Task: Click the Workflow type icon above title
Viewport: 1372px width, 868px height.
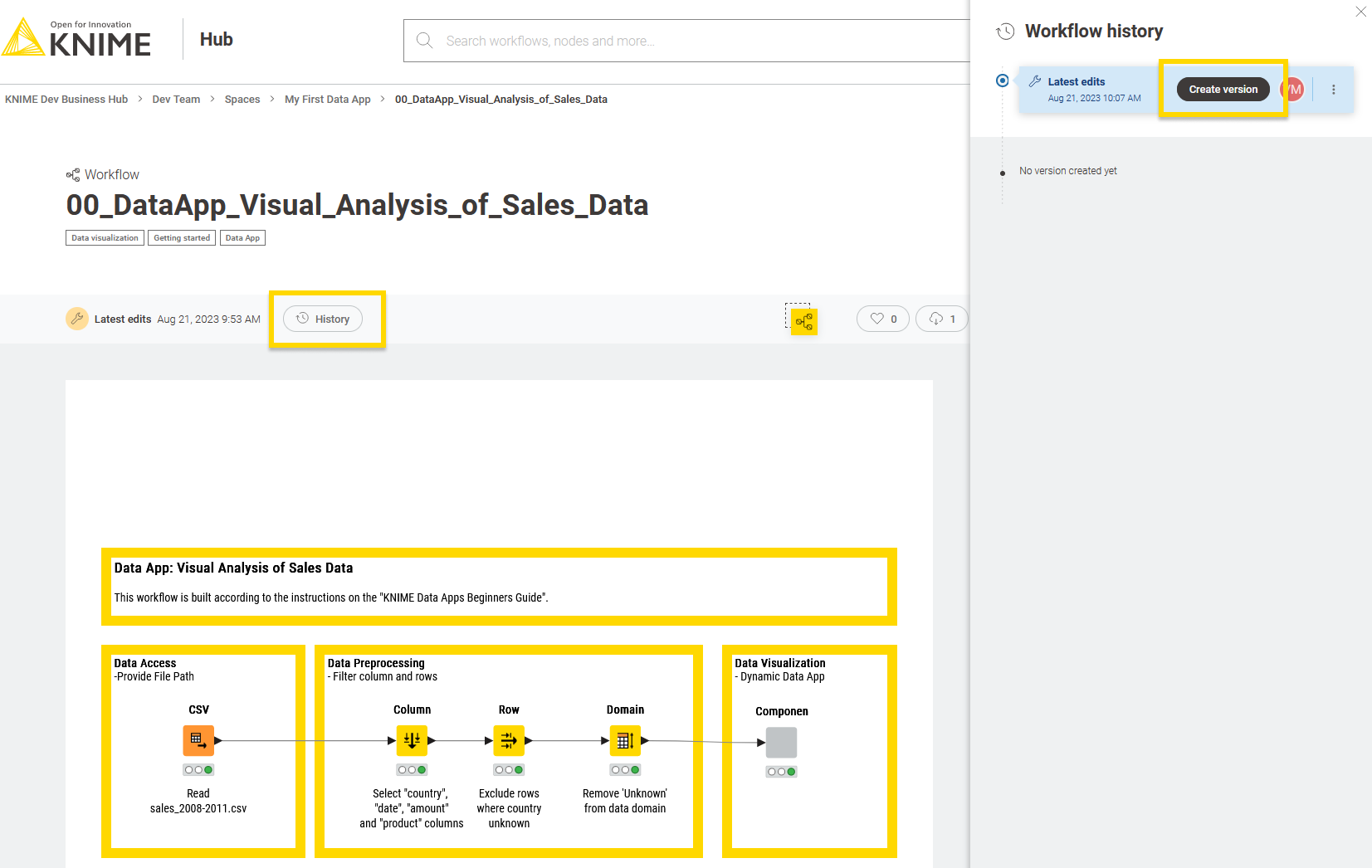Action: [73, 175]
